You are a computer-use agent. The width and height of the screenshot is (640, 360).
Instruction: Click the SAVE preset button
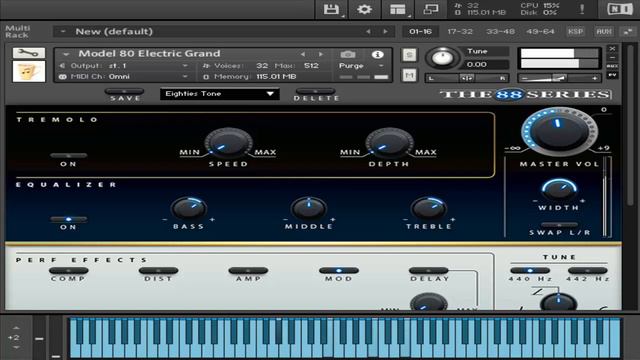tap(124, 91)
